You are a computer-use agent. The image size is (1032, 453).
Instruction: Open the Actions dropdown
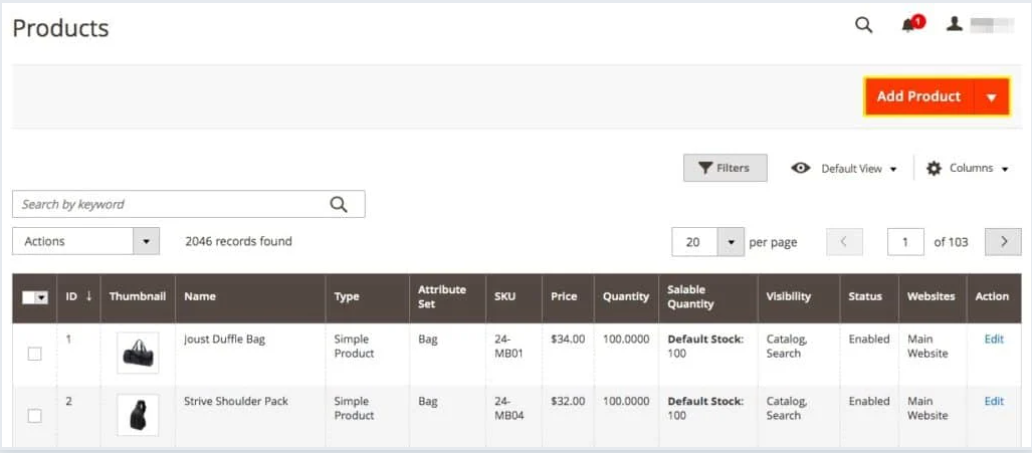[86, 241]
